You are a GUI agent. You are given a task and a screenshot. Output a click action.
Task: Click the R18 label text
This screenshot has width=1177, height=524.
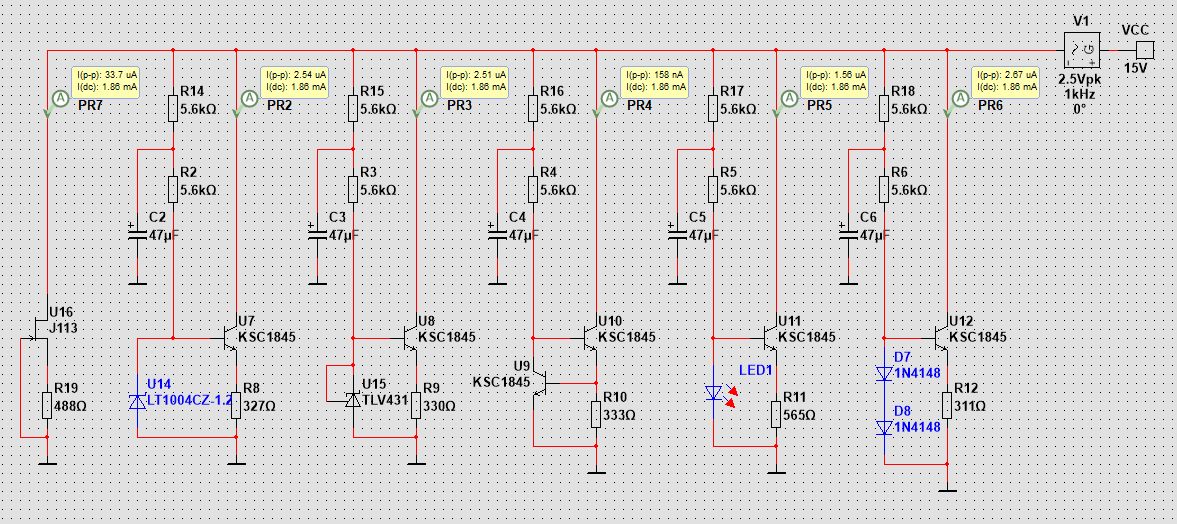click(x=902, y=92)
